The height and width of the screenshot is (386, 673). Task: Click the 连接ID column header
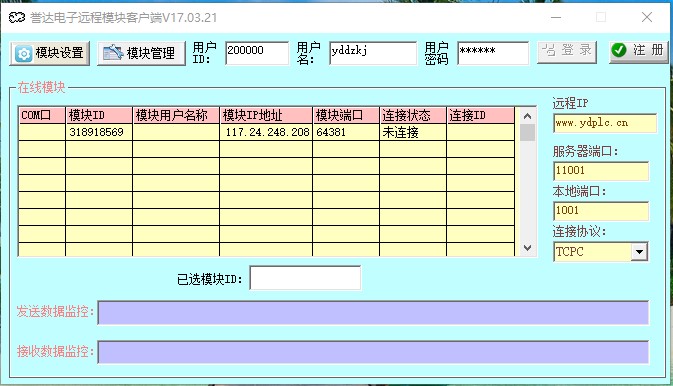[481, 115]
